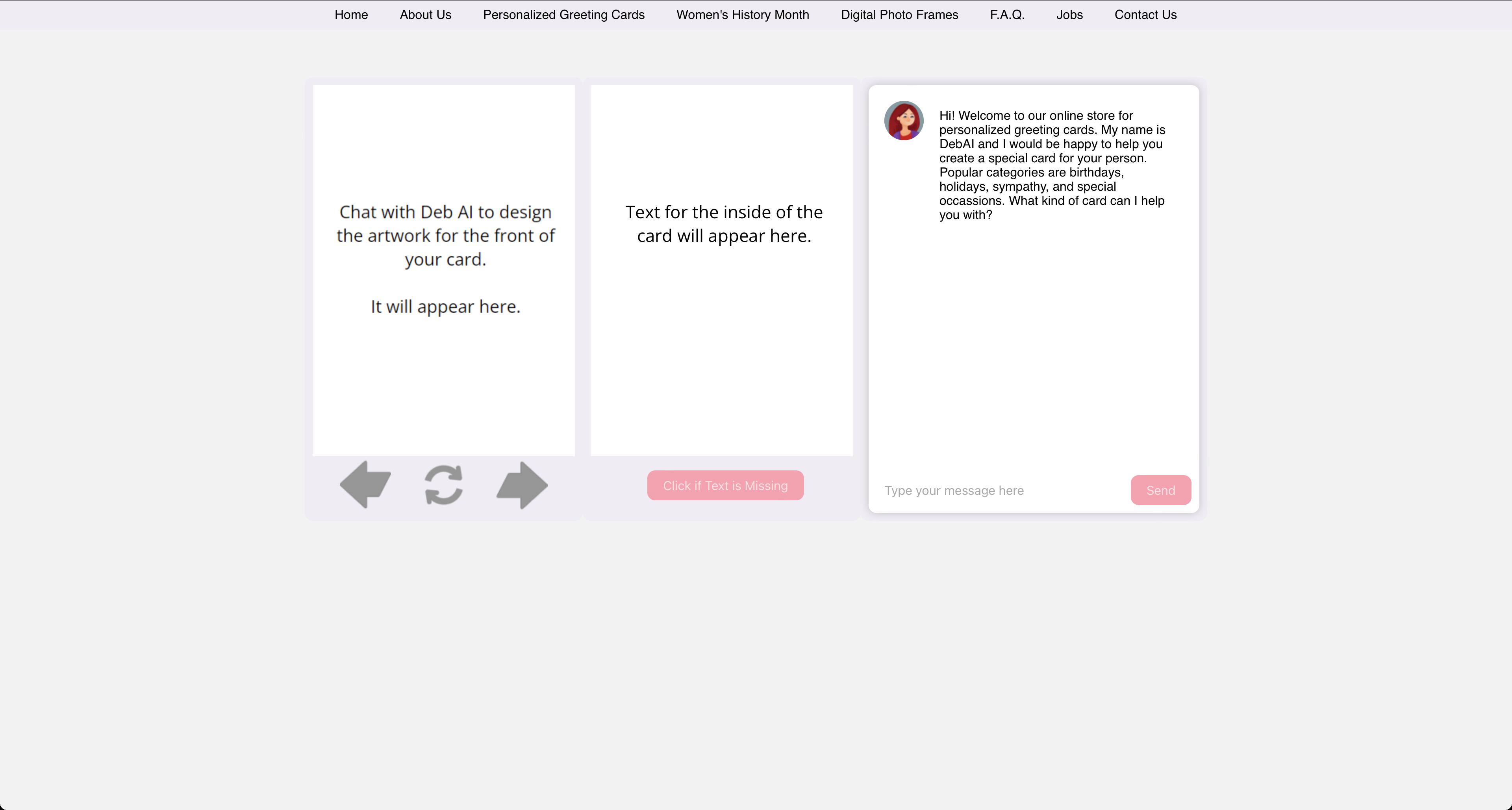Navigate to Digital Photo Frames

pyautogui.click(x=899, y=15)
